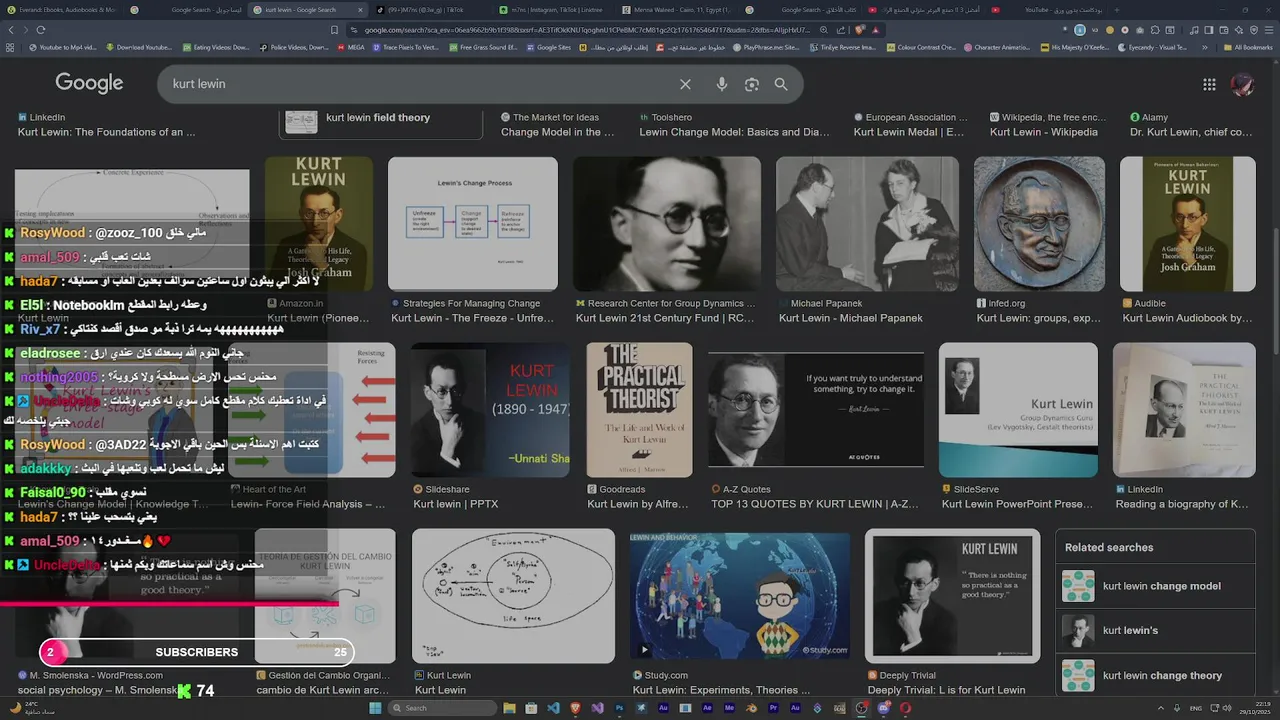Click Wikipedia Kurt Lewin result caption

[1043, 132]
